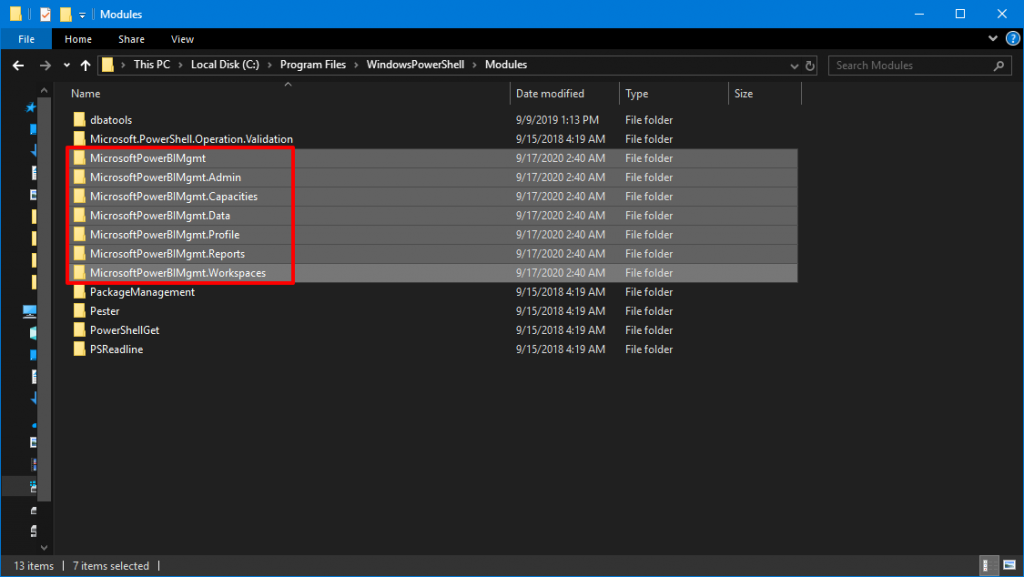1024x577 pixels.
Task: Open the Customize Quick Access Toolbar dropdown
Action: 82,14
